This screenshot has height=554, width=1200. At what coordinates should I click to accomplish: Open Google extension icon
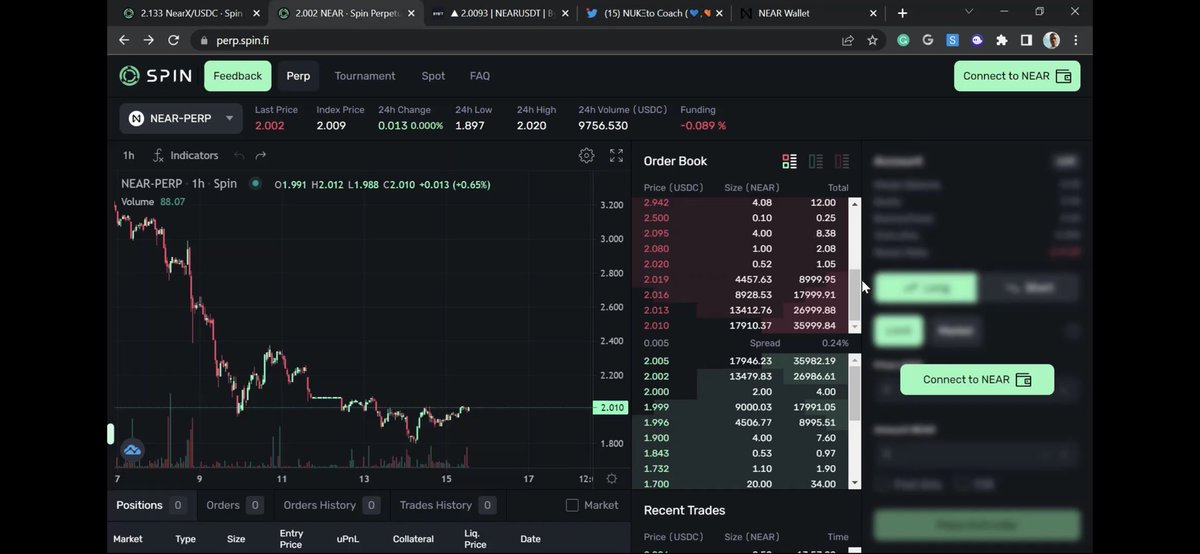[928, 40]
